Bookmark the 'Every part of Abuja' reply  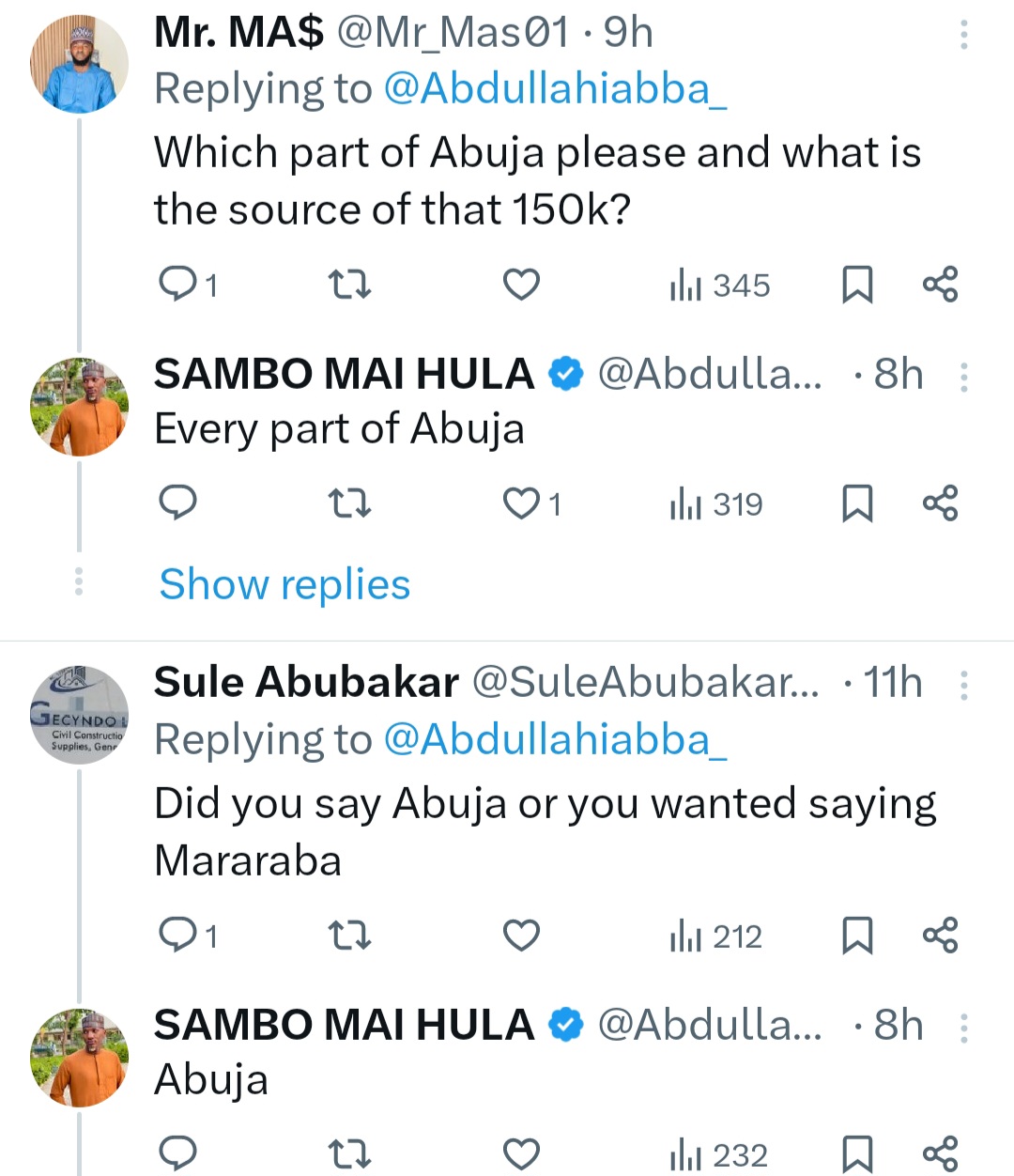[856, 503]
